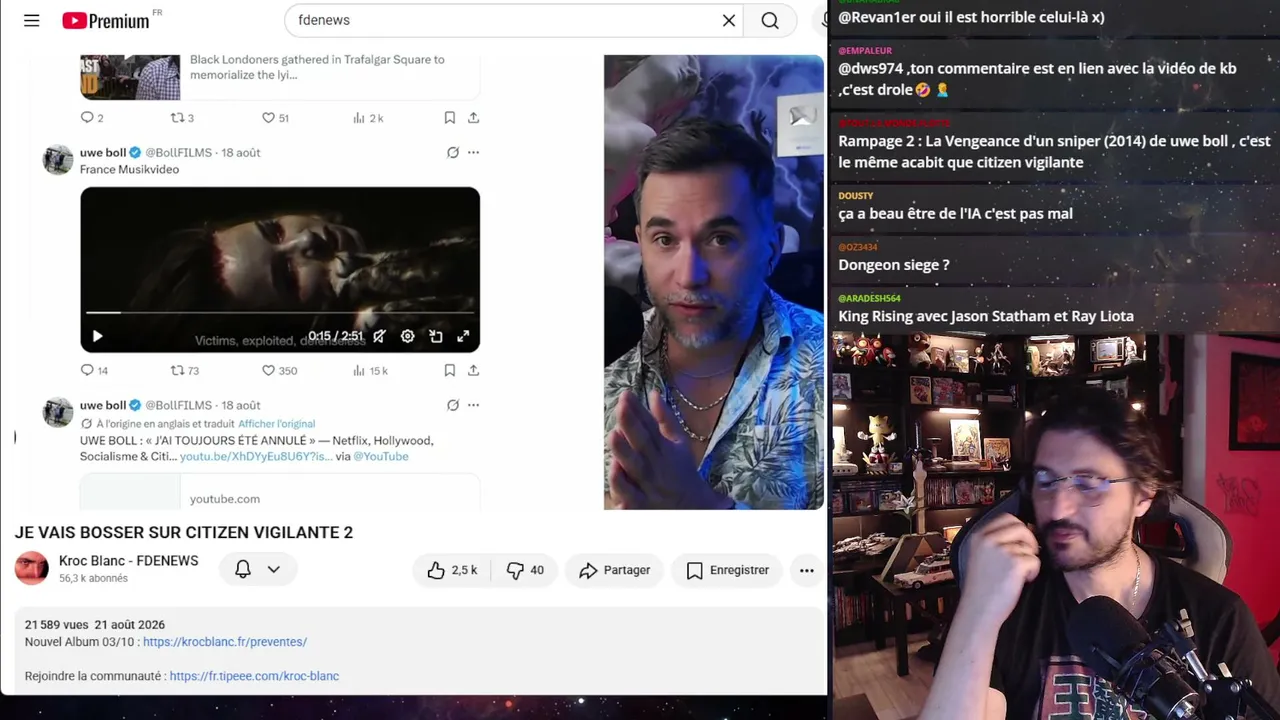View analytics of the tweet with 2 k views

pos(368,118)
